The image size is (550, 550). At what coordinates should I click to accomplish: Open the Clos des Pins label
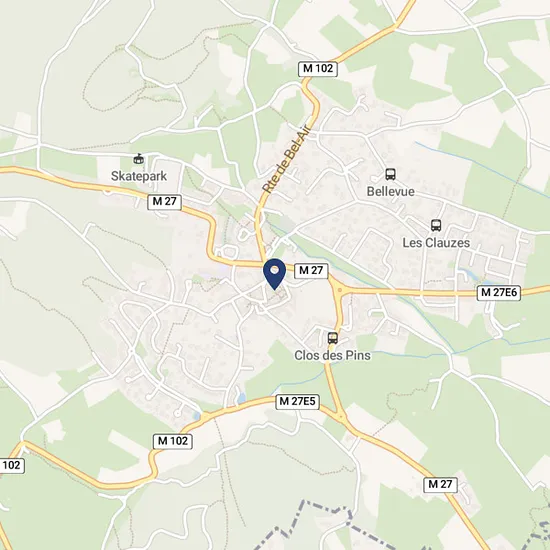click(x=333, y=355)
